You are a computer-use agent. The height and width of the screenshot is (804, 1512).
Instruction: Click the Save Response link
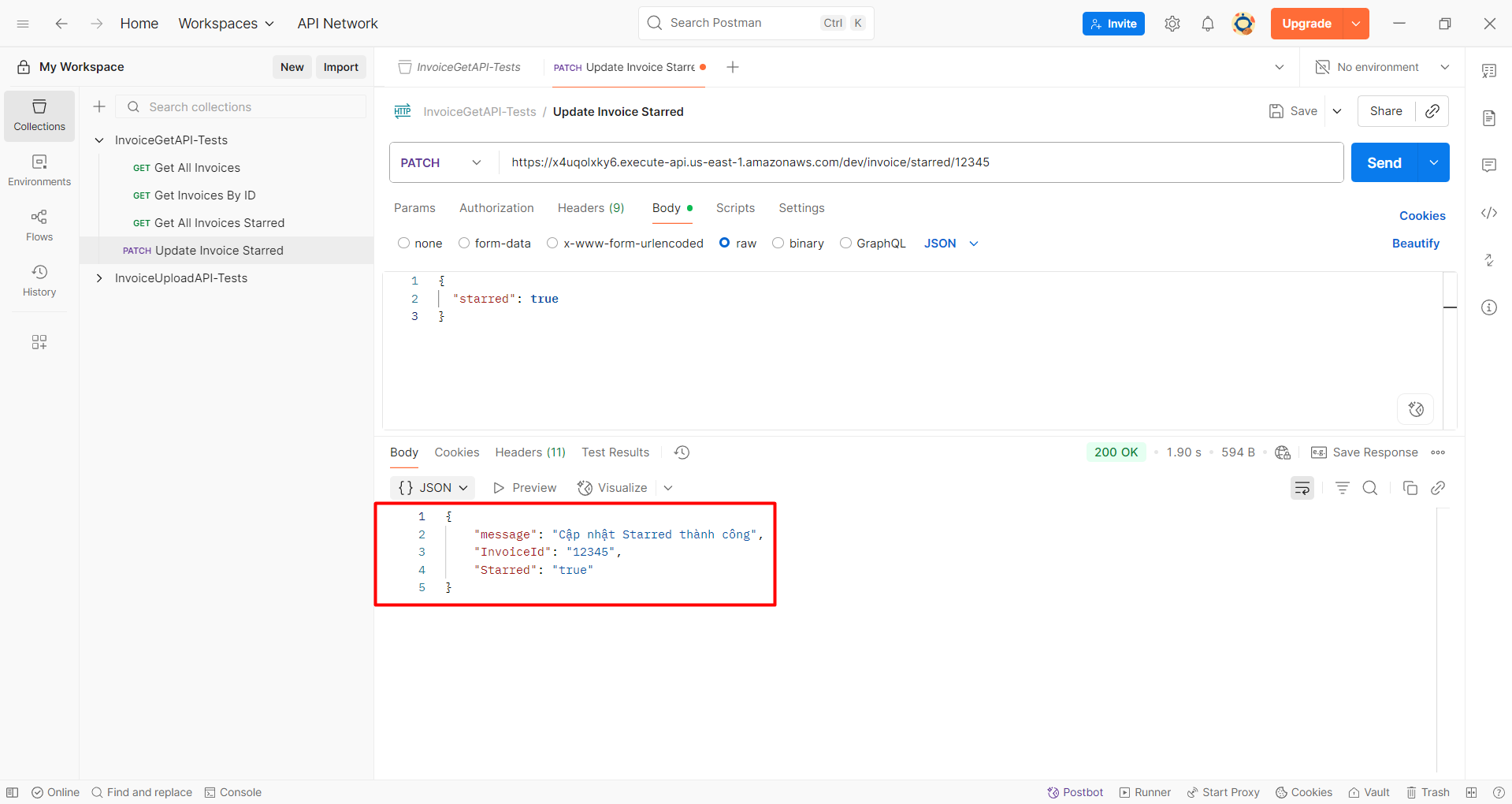click(x=1374, y=452)
